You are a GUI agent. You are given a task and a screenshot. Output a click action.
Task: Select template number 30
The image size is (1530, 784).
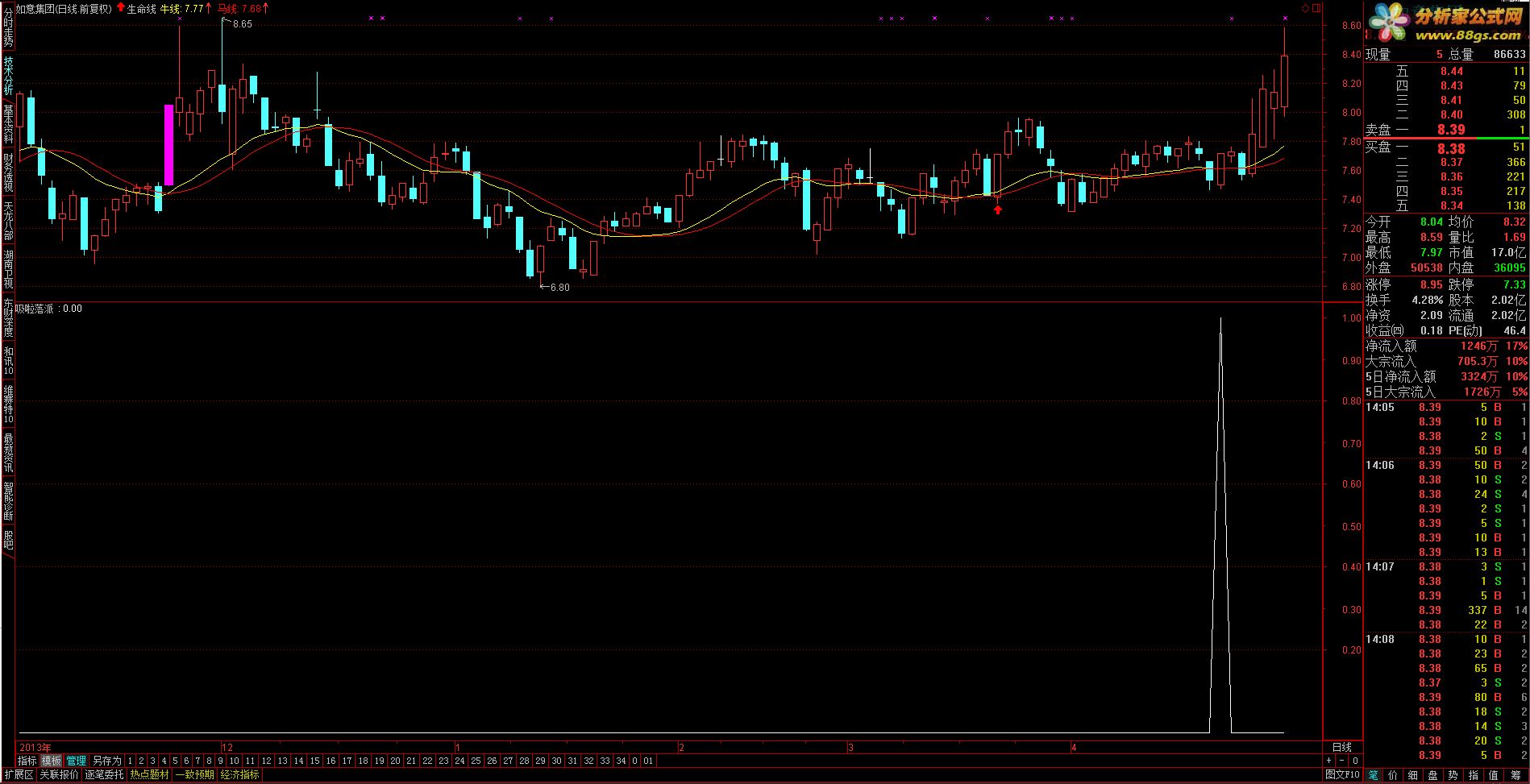click(556, 761)
